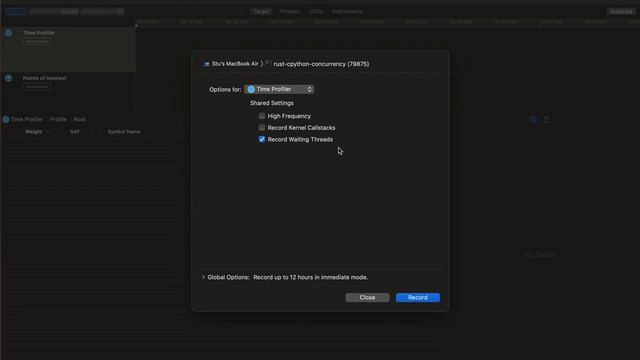Click the Close button in the dialog
The width and height of the screenshot is (640, 360).
[x=367, y=298]
